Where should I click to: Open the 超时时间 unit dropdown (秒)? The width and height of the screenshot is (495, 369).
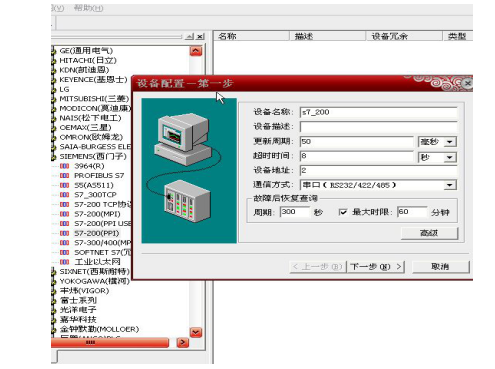[x=450, y=157]
